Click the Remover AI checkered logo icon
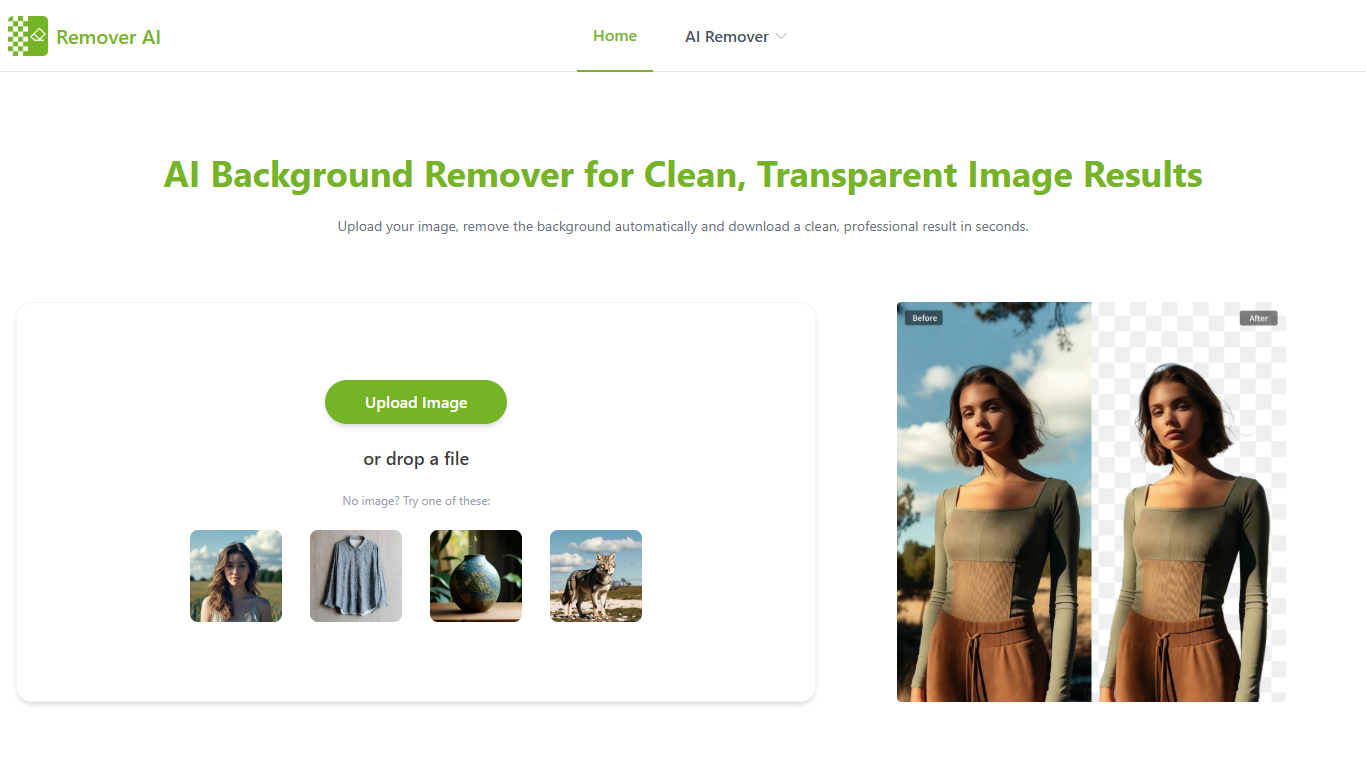The width and height of the screenshot is (1366, 768). (x=27, y=35)
